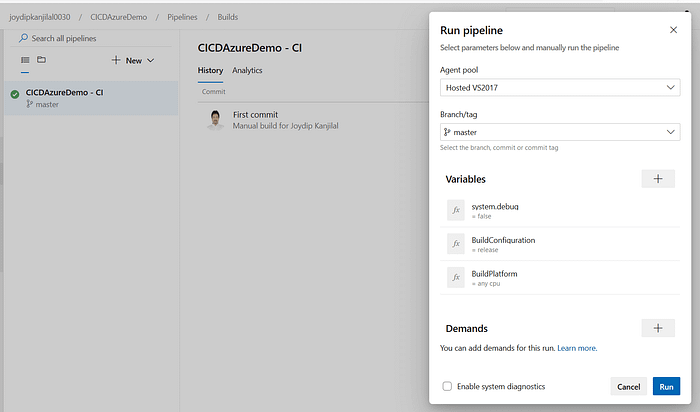Click the Search all pipelines field
The width and height of the screenshot is (700, 412).
point(85,38)
